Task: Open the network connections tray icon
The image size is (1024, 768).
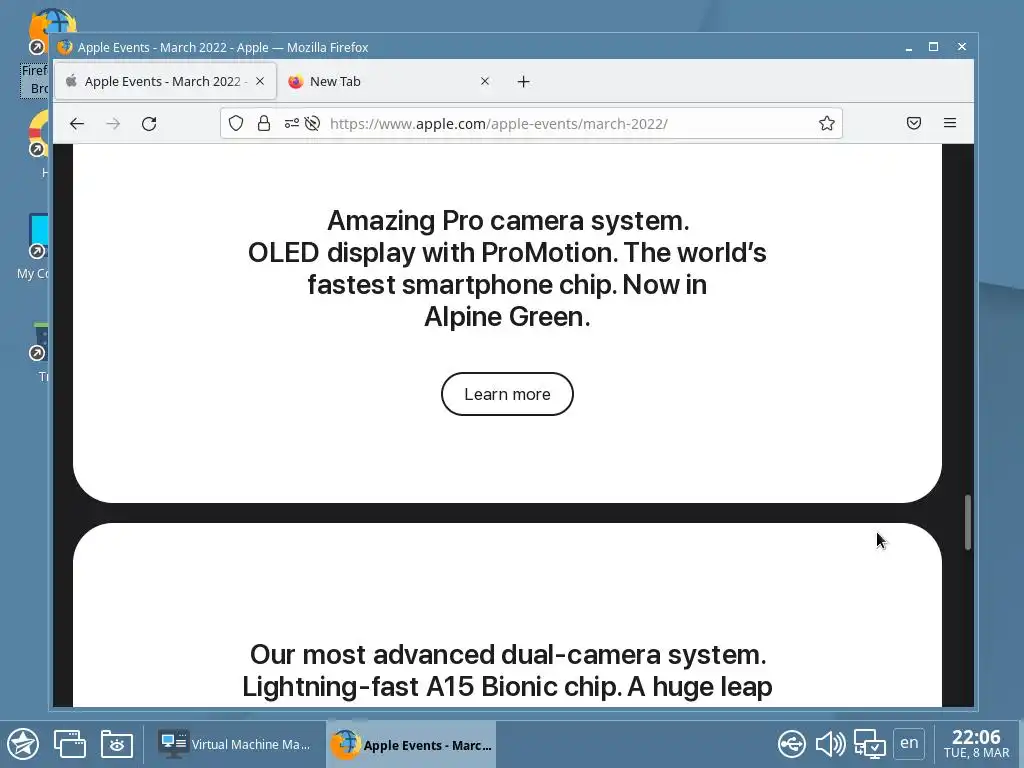Action: coord(869,744)
